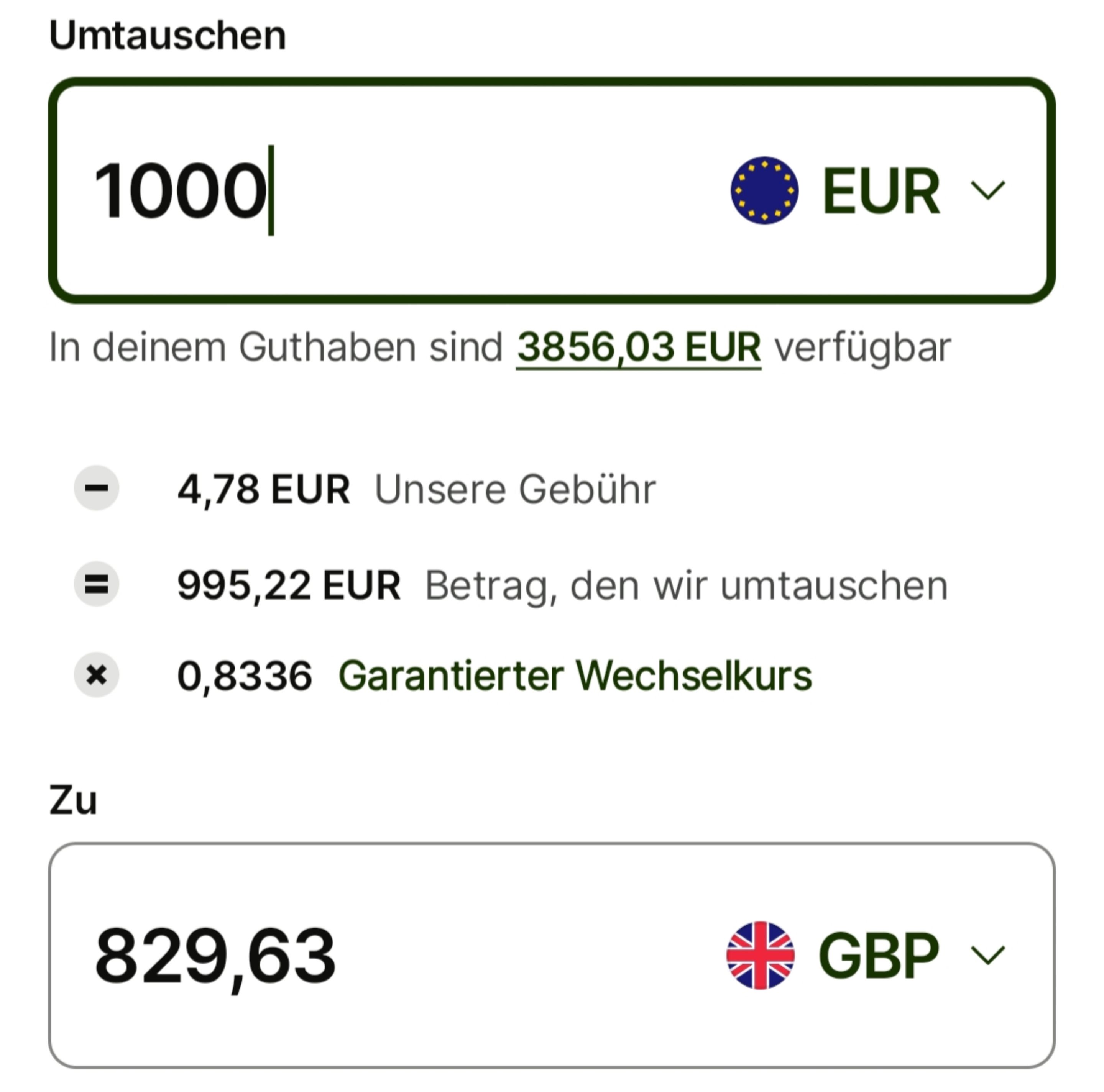Open the EUR currency selector
This screenshot has height=1092, width=1104.
tap(868, 190)
